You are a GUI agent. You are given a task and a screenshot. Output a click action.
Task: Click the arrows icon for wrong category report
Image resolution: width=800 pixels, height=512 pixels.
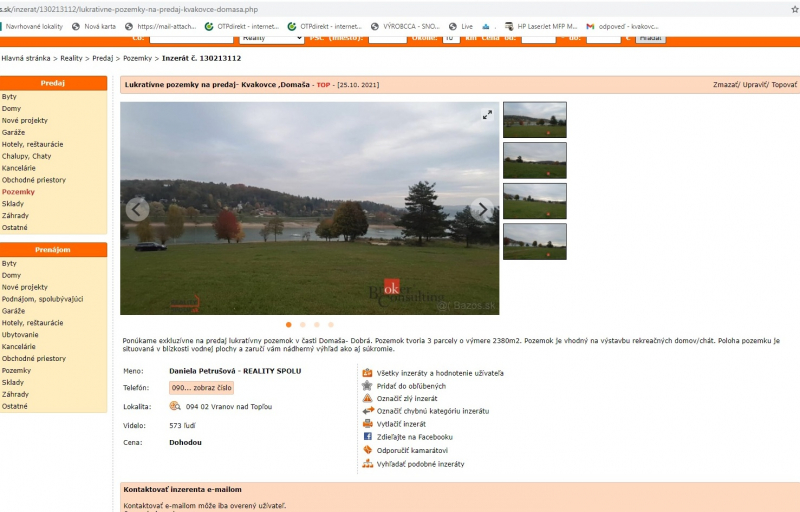click(367, 411)
